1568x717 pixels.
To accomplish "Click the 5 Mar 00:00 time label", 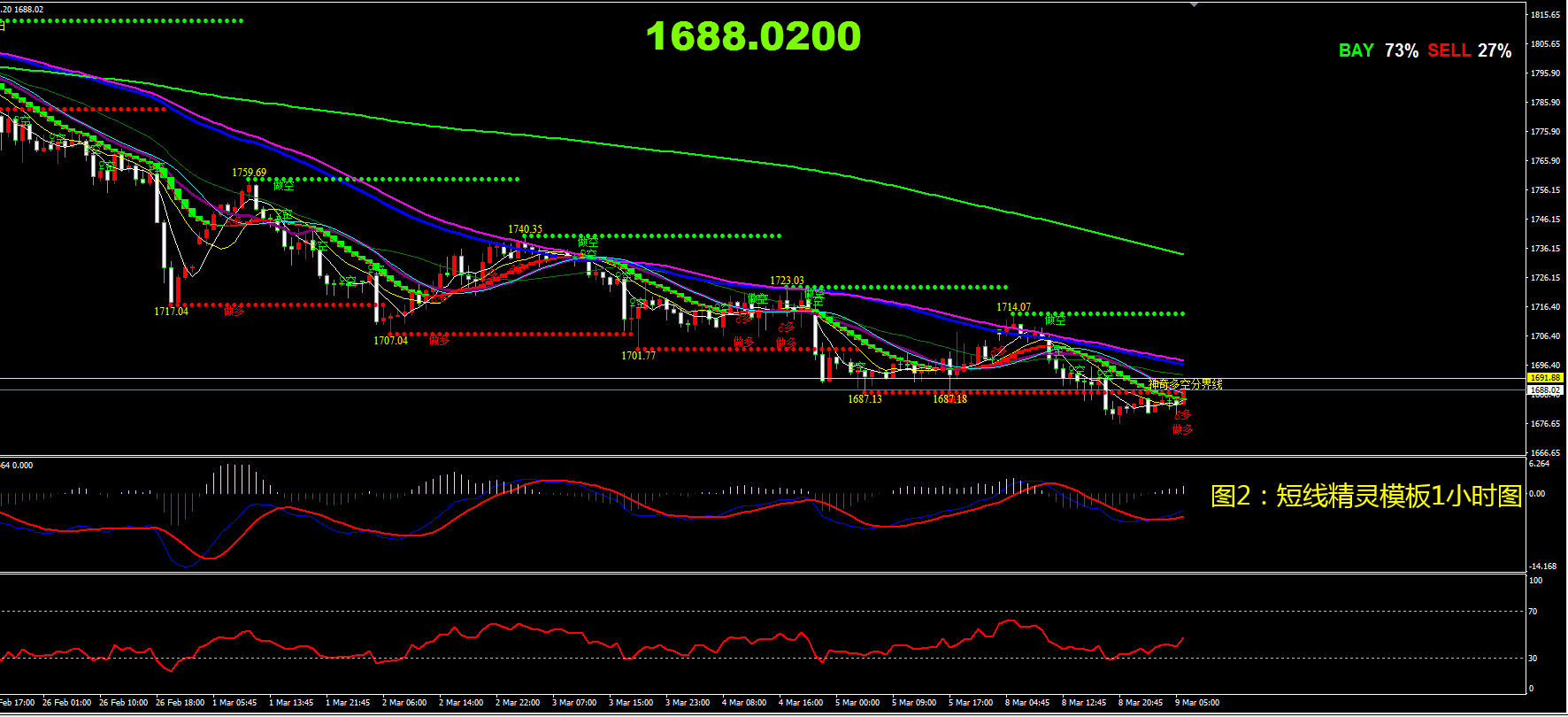I will pyautogui.click(x=857, y=703).
